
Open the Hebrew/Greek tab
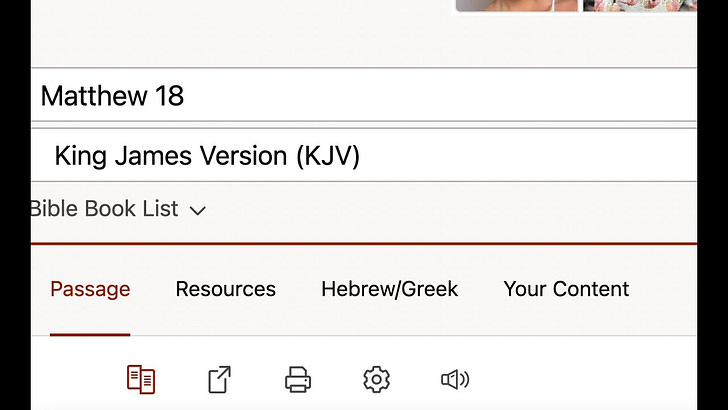click(x=390, y=289)
